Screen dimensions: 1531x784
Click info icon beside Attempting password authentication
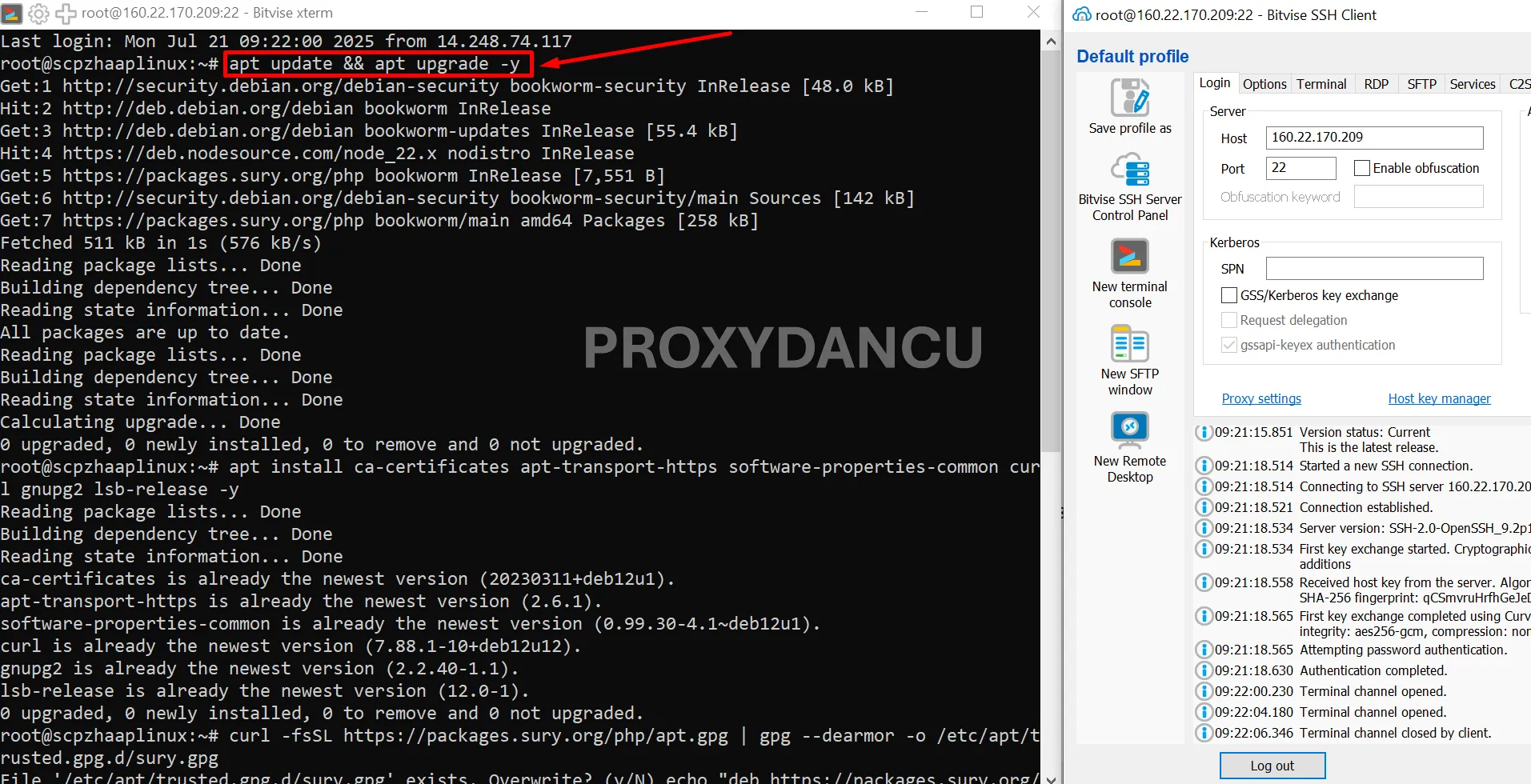pyautogui.click(x=1204, y=650)
